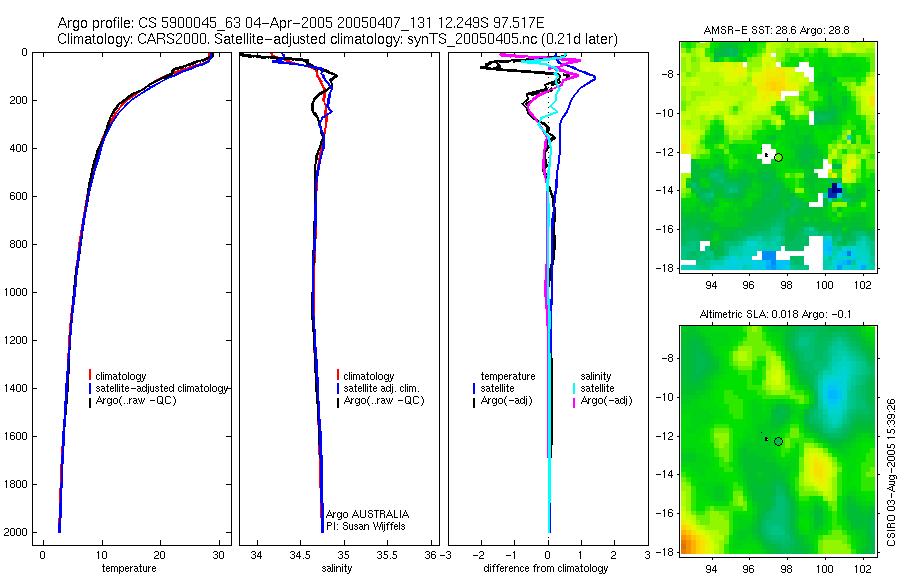Click the float position circle on SLA map
The width and height of the screenshot is (900, 580).
(x=778, y=442)
